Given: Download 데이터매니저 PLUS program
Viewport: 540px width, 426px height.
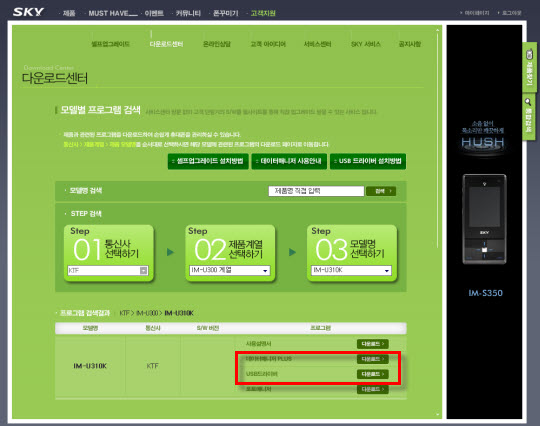Looking at the screenshot, I should pos(373,359).
